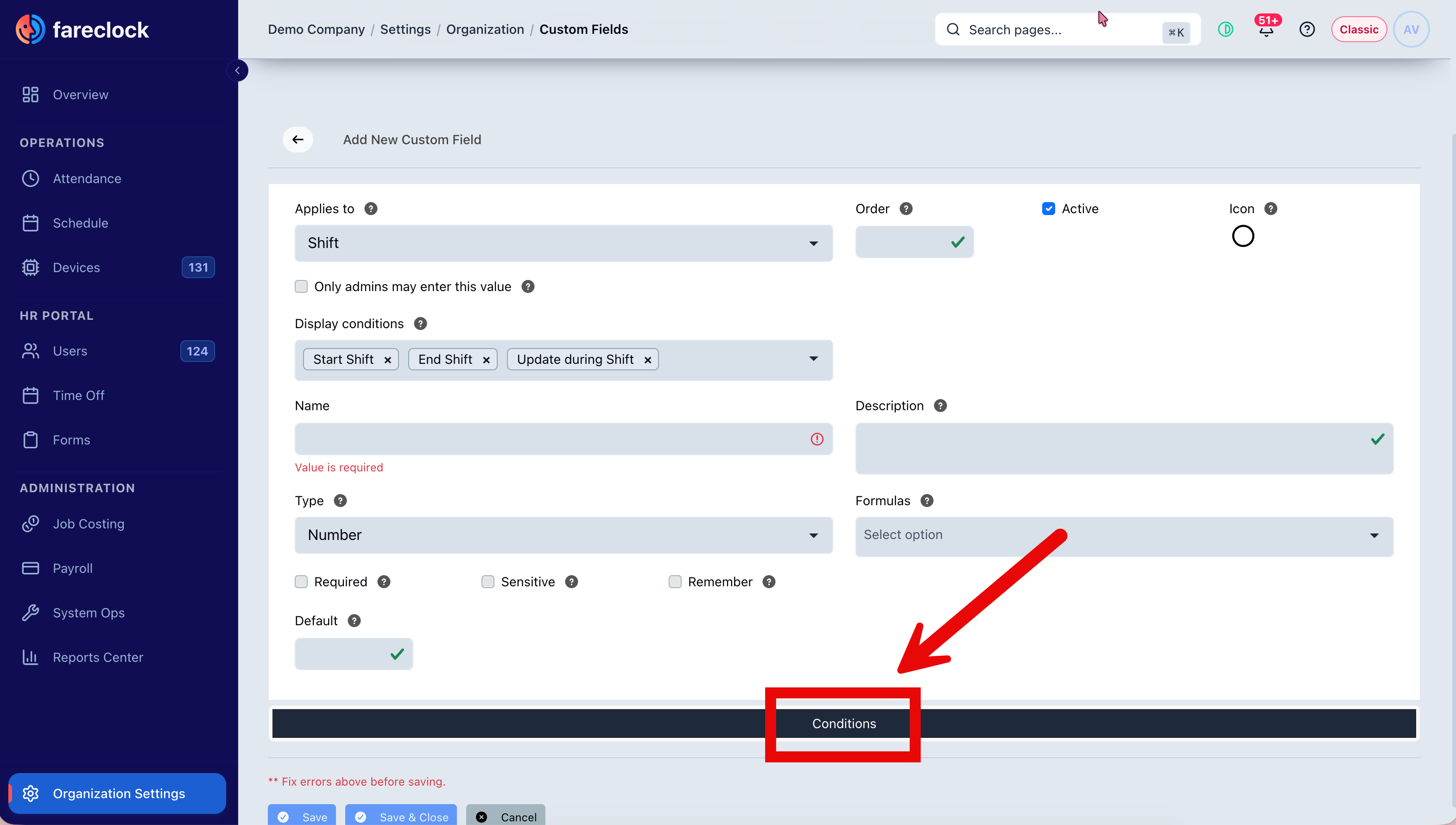Click the help icon next to Formulas
Screen dimensions: 1456x825
[927, 501]
